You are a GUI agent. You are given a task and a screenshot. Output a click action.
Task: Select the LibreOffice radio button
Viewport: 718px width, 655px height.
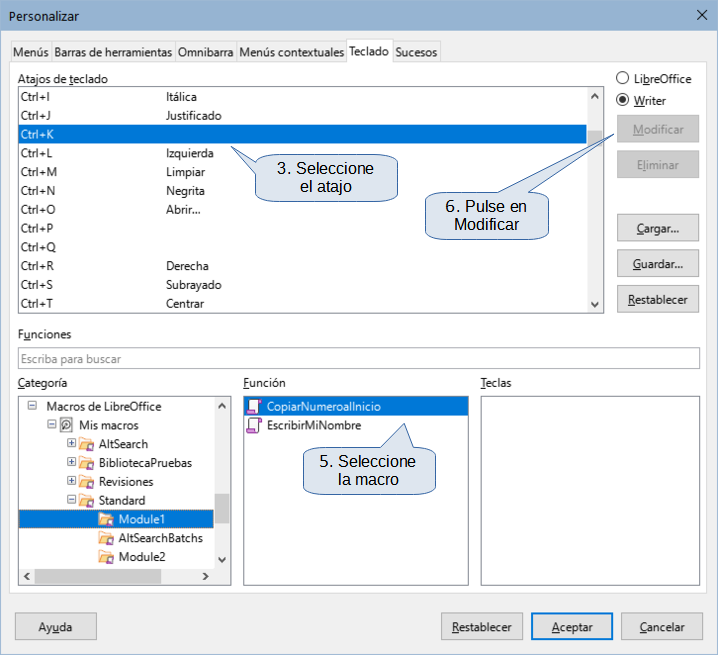pos(622,78)
